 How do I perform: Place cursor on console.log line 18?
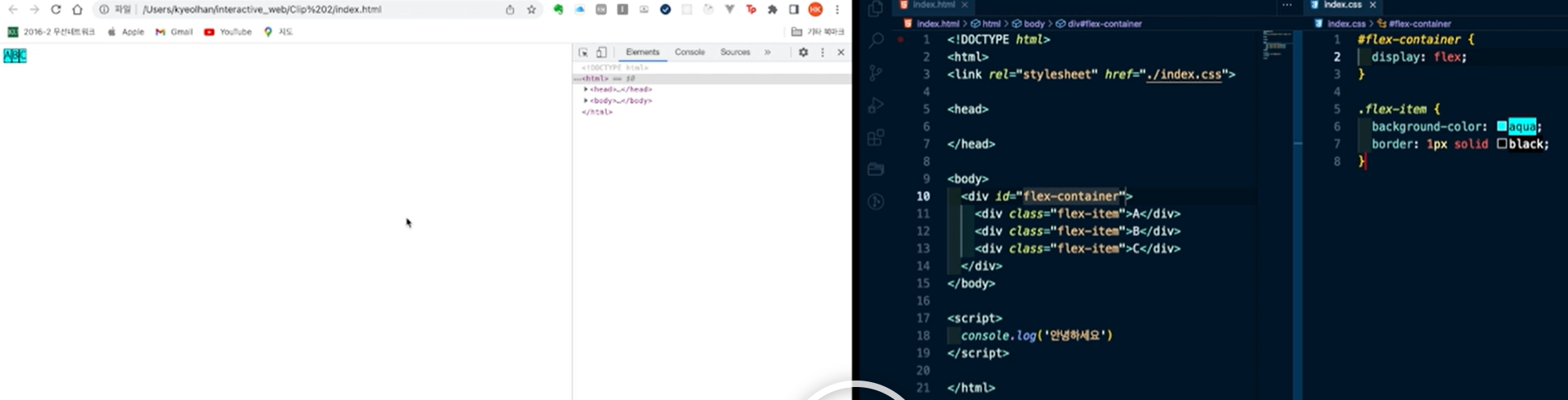pyautogui.click(x=1037, y=336)
